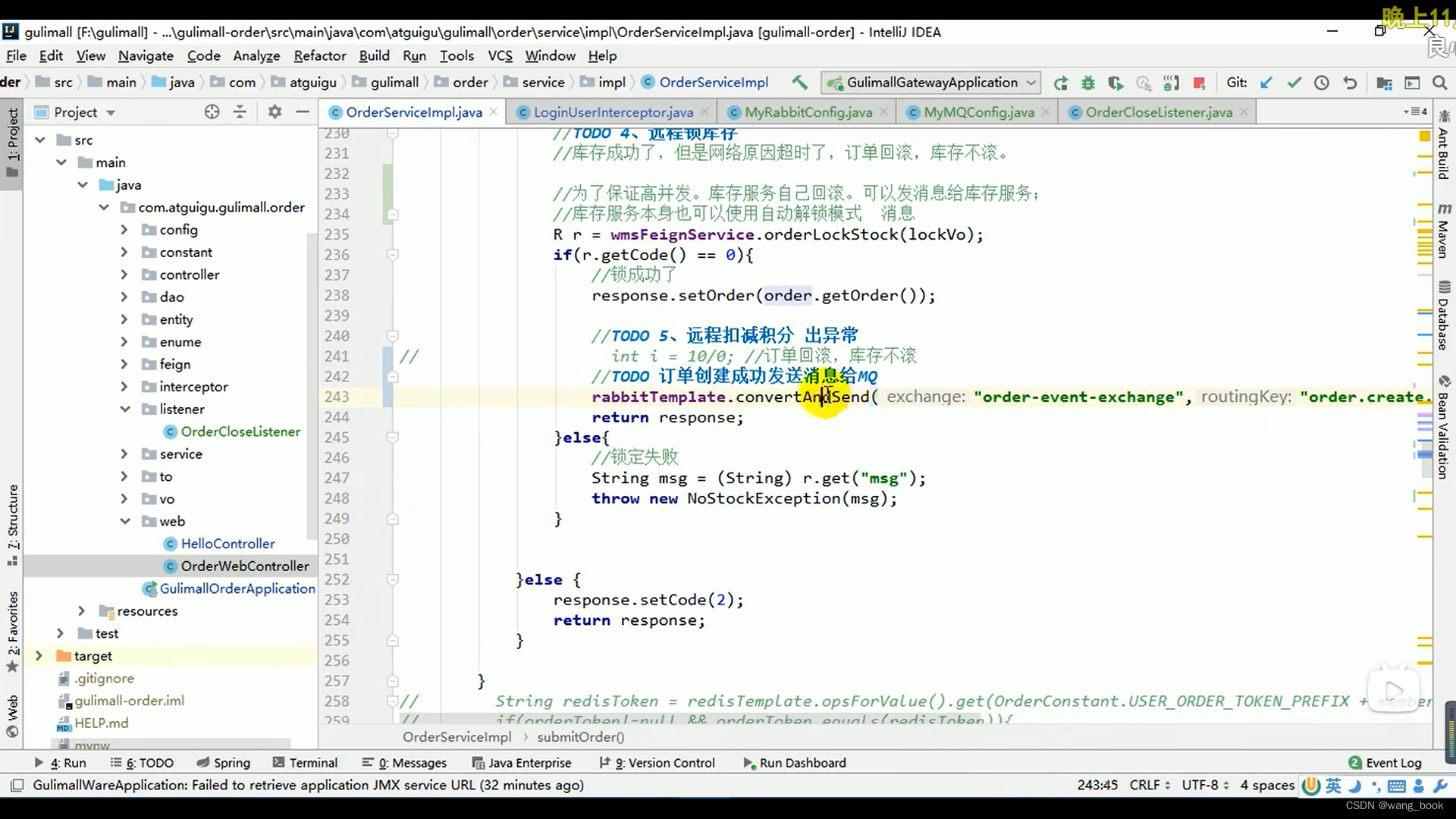Click the Build project hammer icon

tap(799, 83)
